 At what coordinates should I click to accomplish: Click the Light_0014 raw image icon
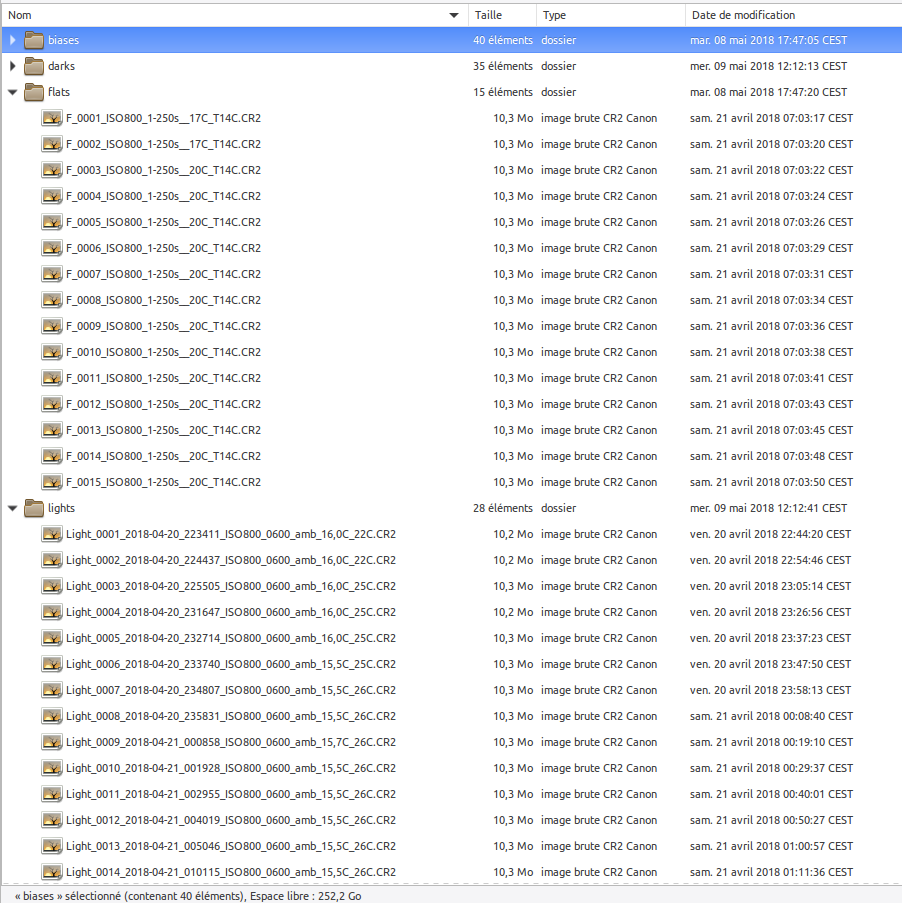(x=52, y=873)
